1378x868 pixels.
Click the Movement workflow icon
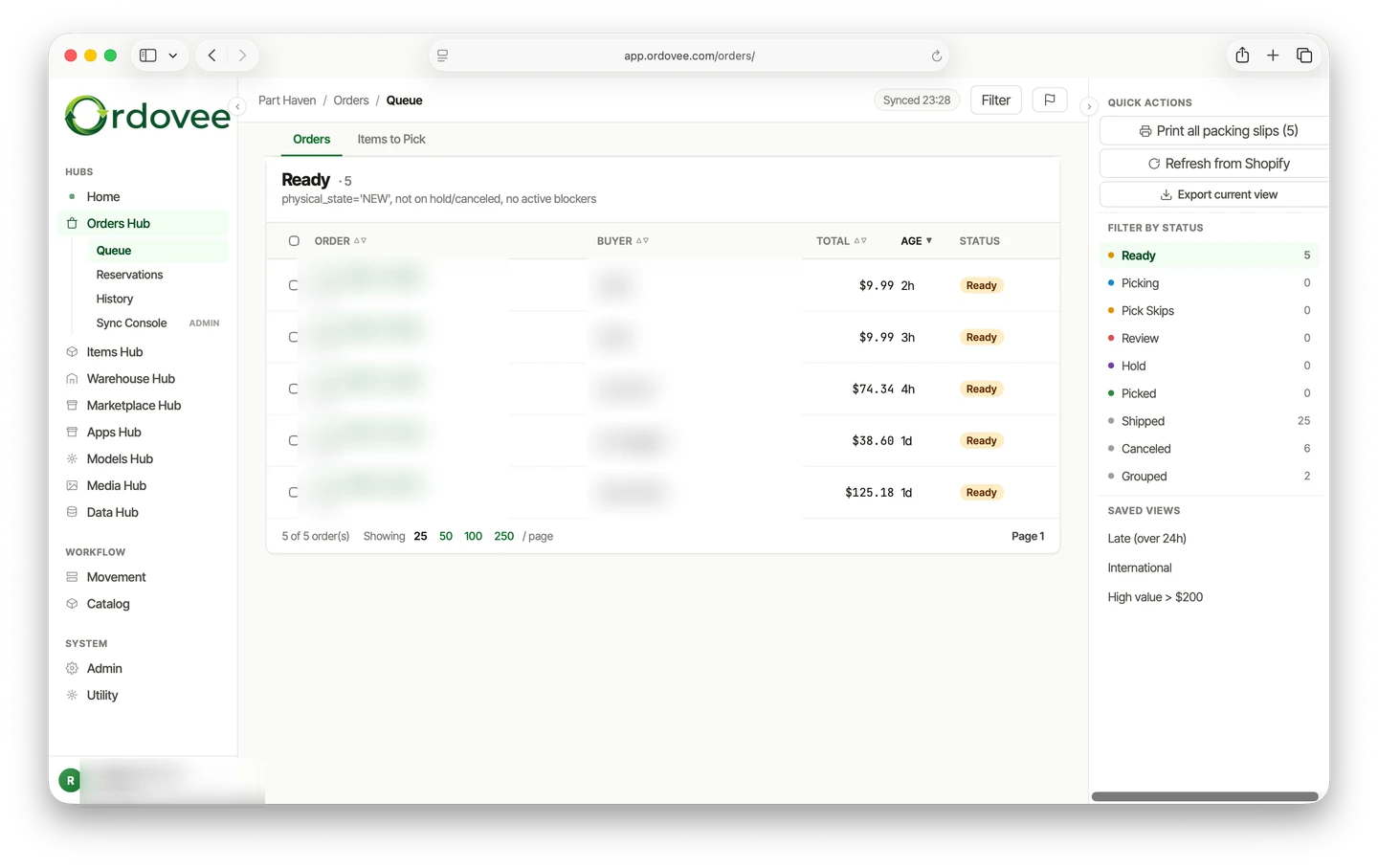tap(72, 577)
